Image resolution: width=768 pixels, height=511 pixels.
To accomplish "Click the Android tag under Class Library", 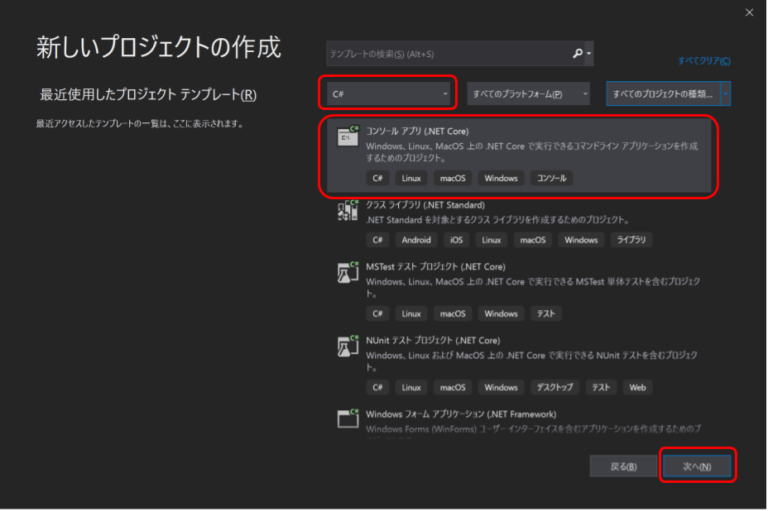I will pyautogui.click(x=416, y=240).
